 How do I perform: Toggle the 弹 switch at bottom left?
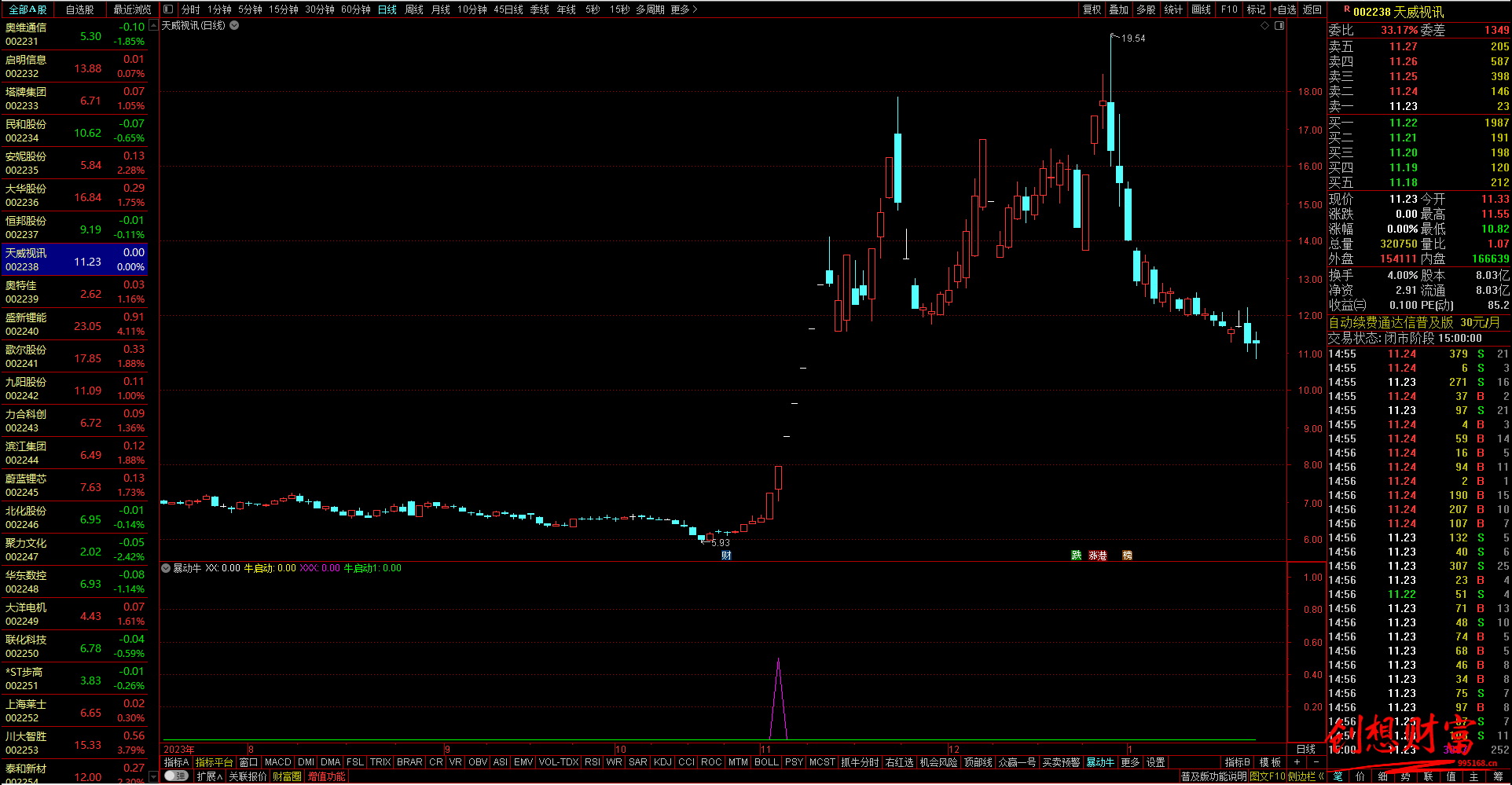pyautogui.click(x=176, y=776)
